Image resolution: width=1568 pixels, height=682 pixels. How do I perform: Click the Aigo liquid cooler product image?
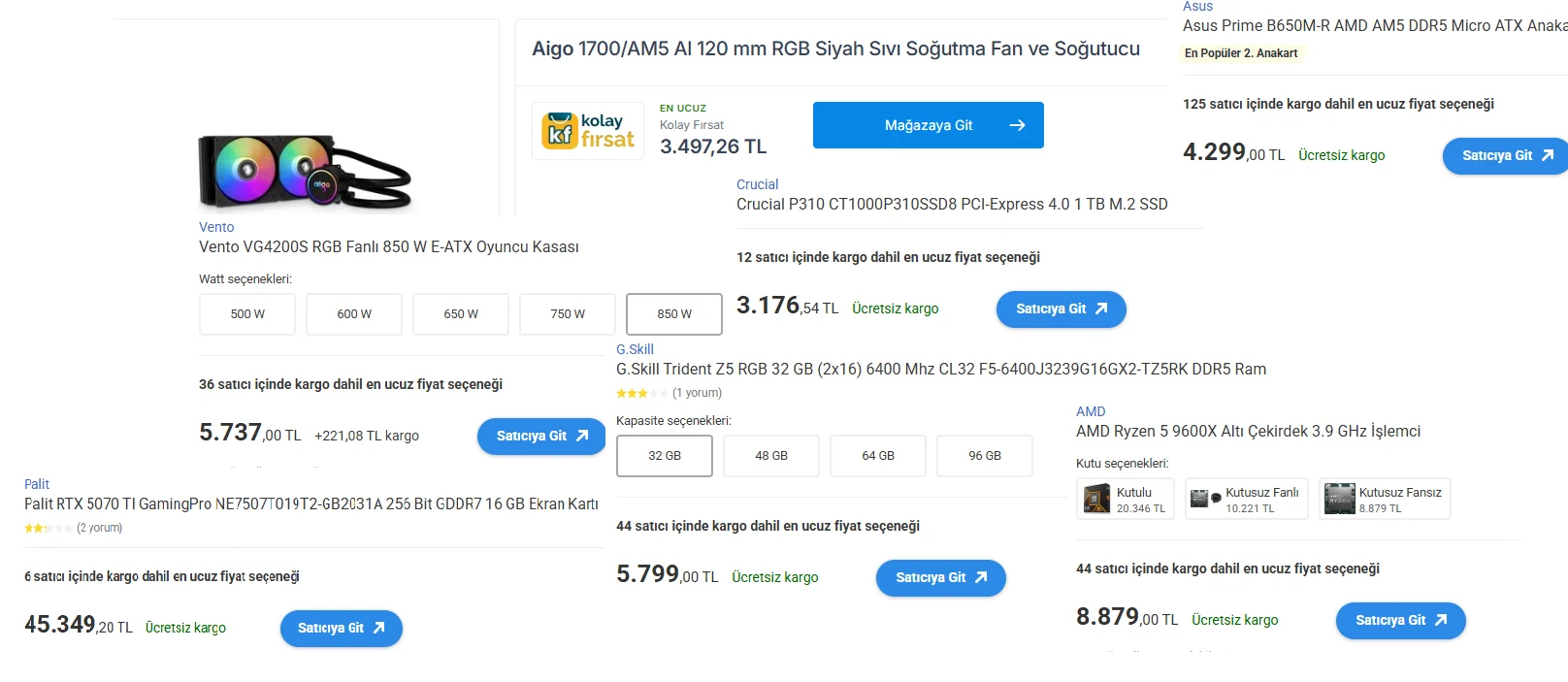(305, 172)
